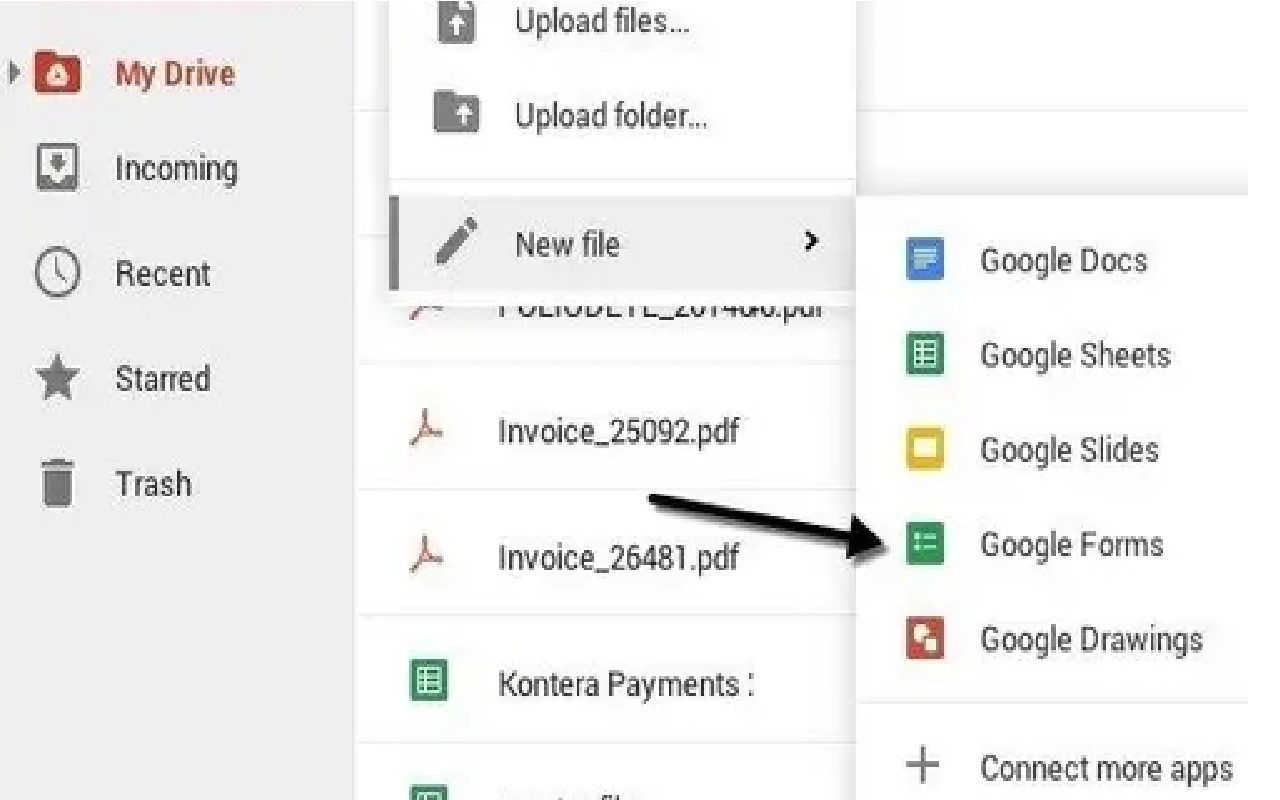Select Connect more apps
Image resolution: width=1280 pixels, height=800 pixels.
coord(1106,769)
